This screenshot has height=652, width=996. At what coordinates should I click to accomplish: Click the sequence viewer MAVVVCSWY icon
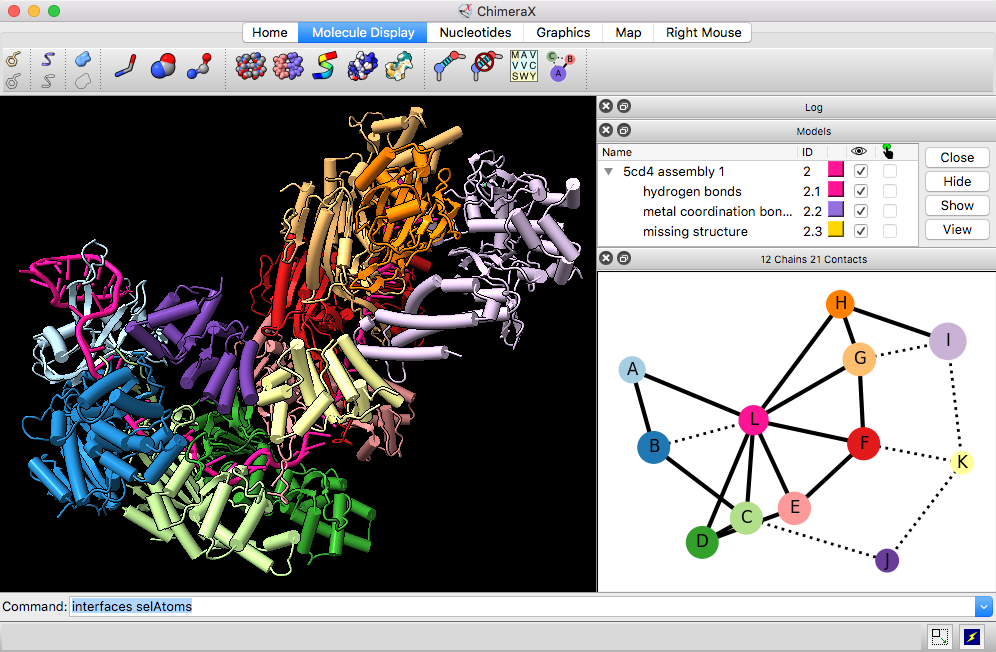pyautogui.click(x=523, y=67)
